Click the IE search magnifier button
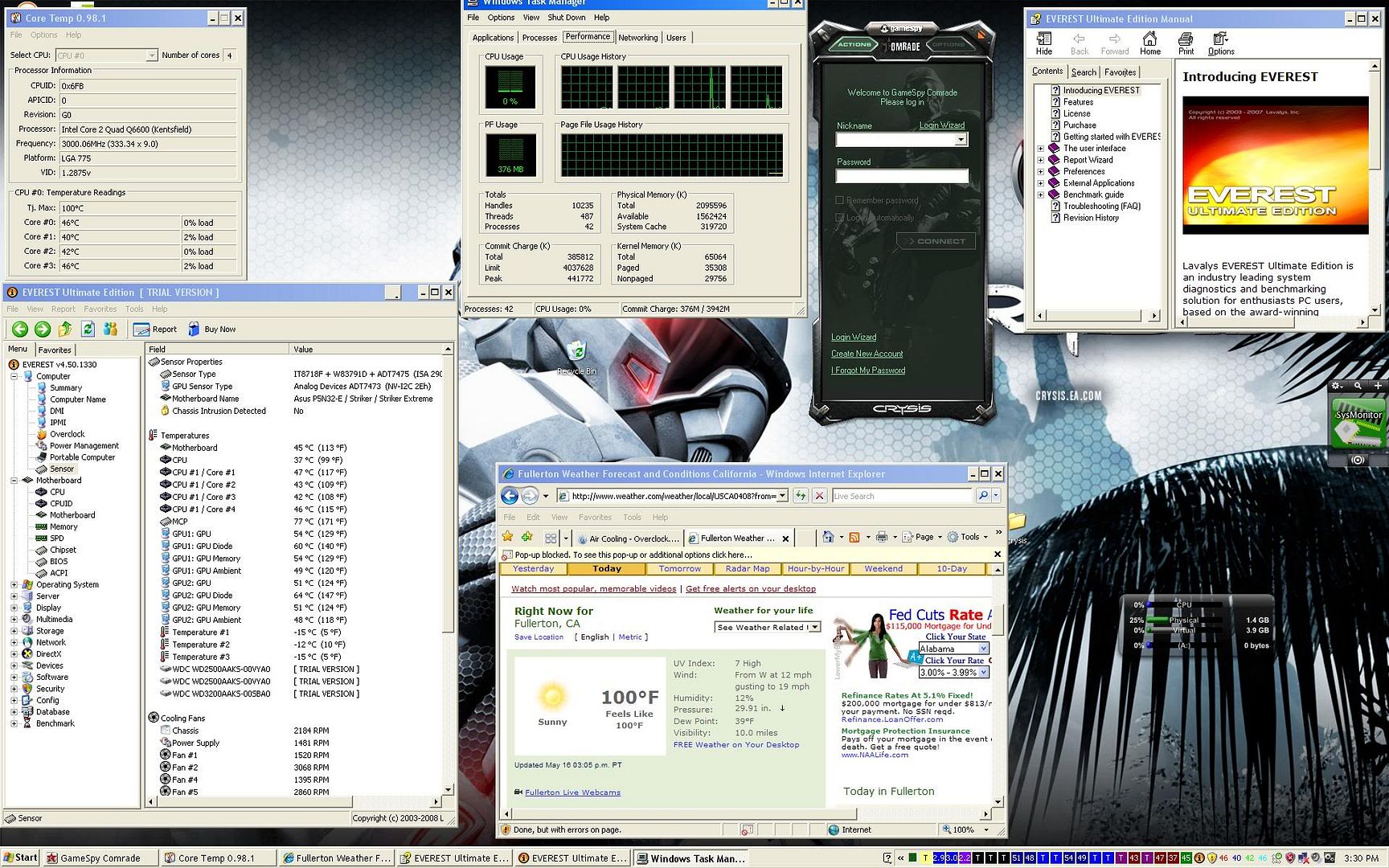 982,496
